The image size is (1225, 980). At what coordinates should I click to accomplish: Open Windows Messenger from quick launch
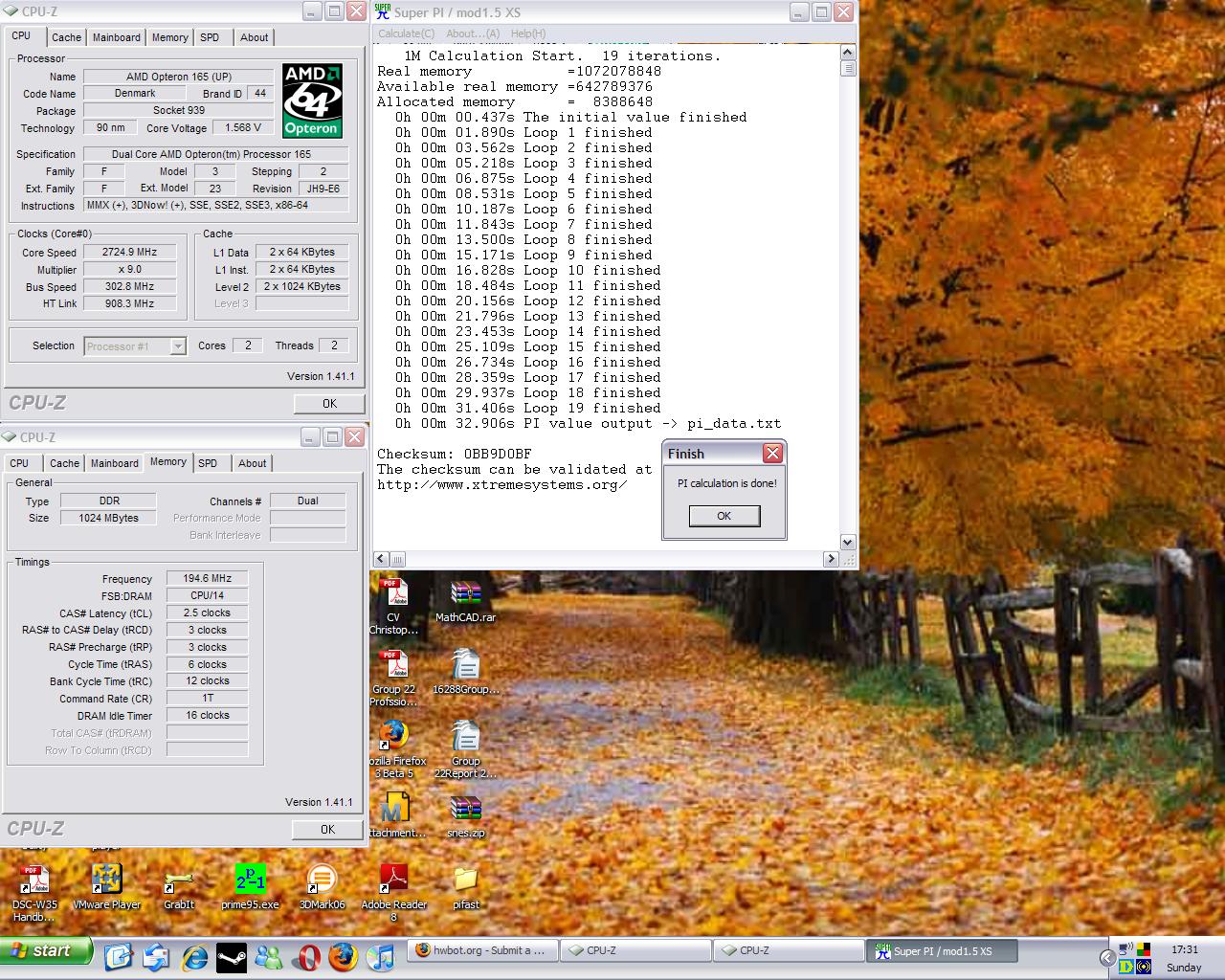269,956
